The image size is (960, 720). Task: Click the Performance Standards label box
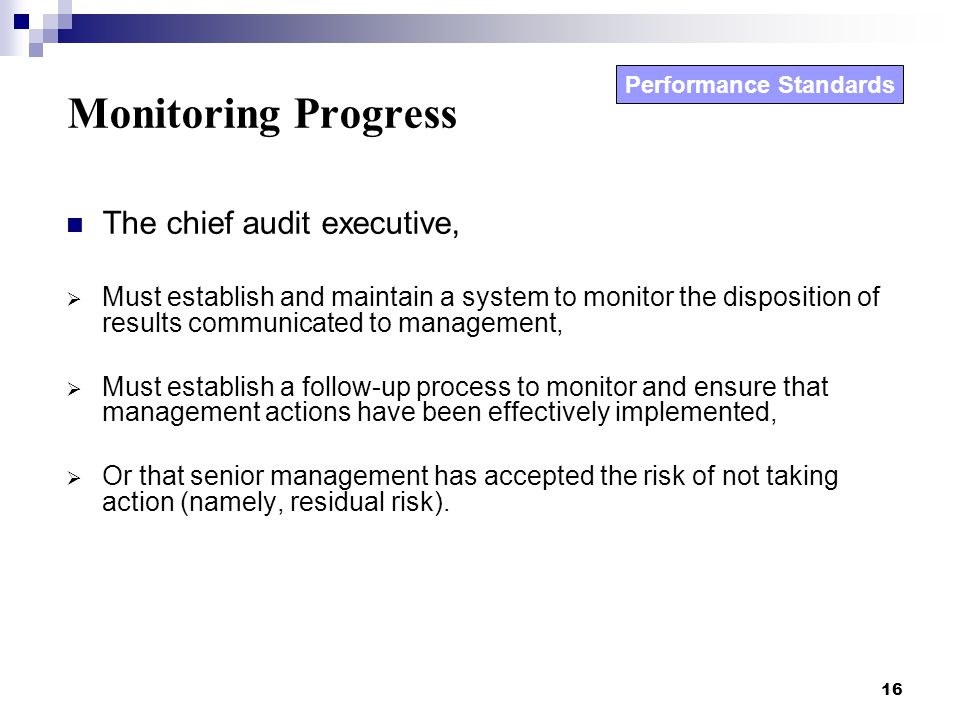759,84
